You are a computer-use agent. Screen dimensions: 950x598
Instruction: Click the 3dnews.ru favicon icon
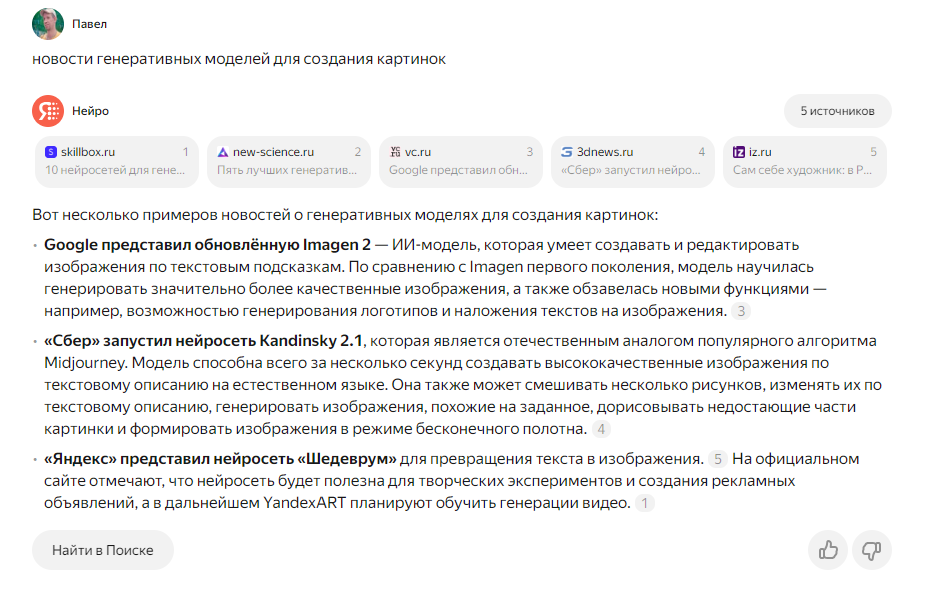coord(566,152)
